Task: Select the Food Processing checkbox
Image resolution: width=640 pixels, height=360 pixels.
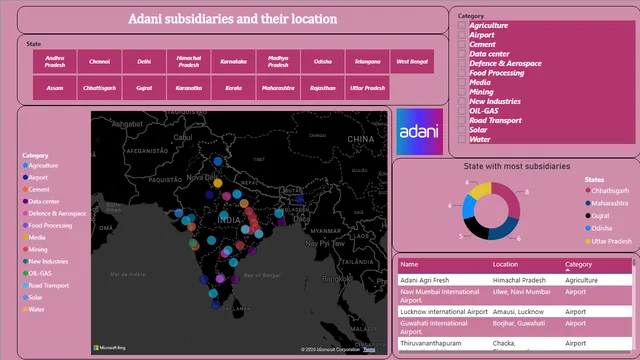Action: [x=462, y=73]
